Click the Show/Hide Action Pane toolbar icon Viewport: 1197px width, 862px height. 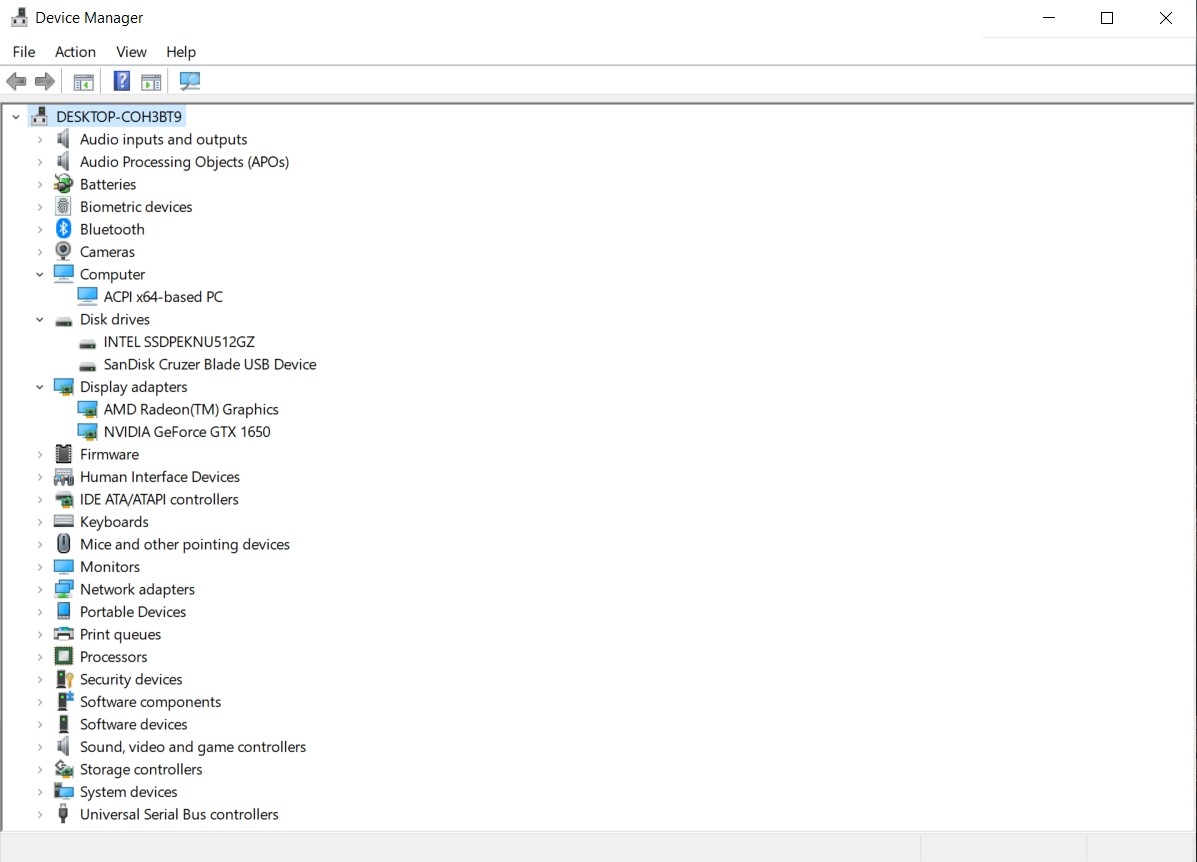pyautogui.click(x=151, y=82)
